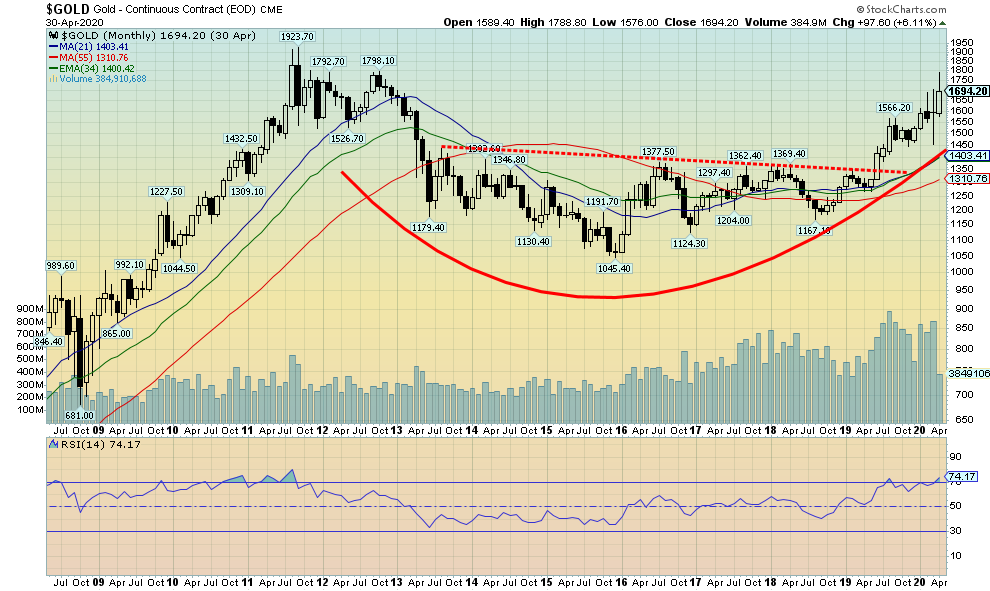Click the 1694.20 current price tag on right axis

(967, 90)
